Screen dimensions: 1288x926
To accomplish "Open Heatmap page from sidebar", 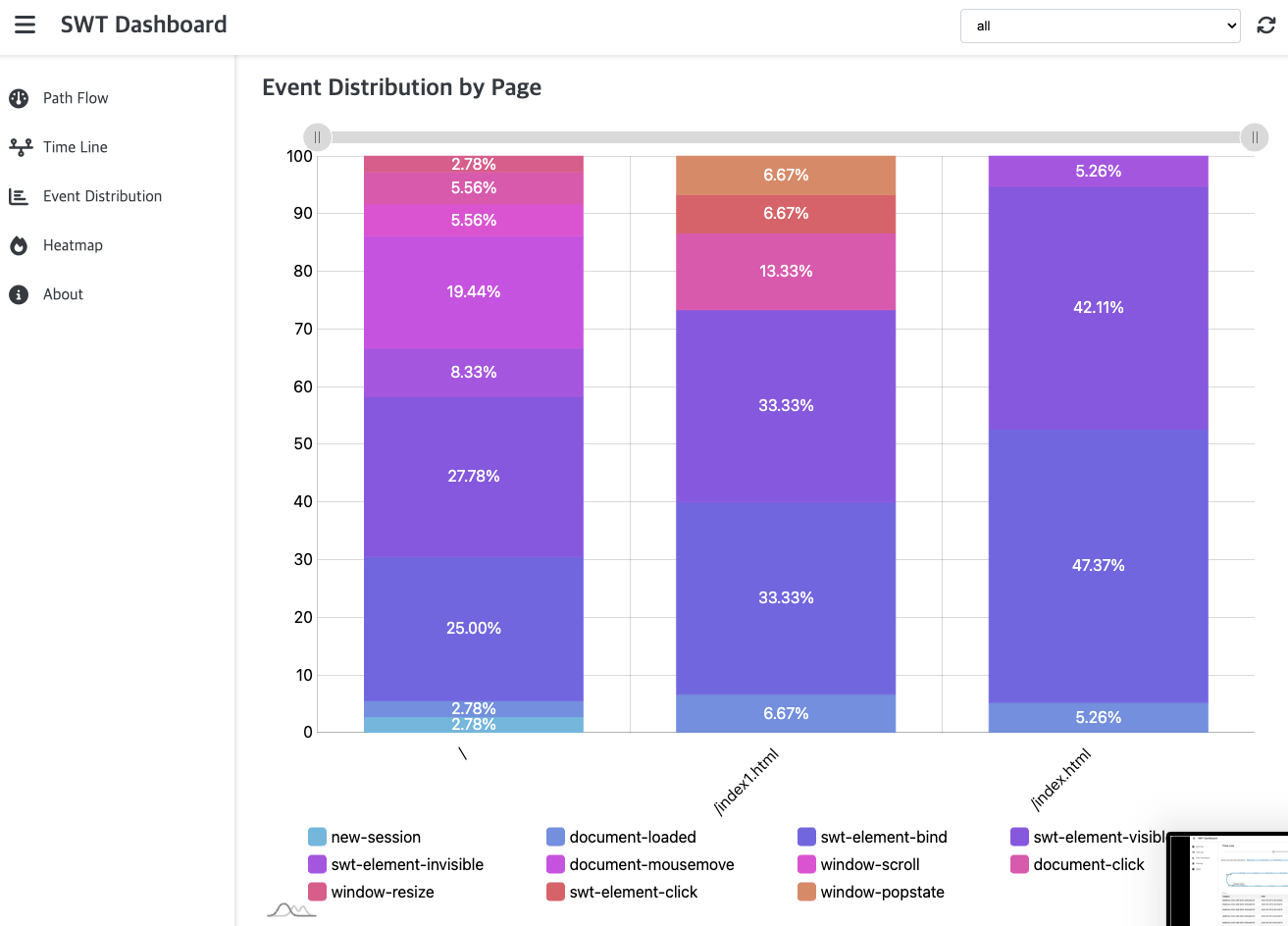I will click(73, 245).
